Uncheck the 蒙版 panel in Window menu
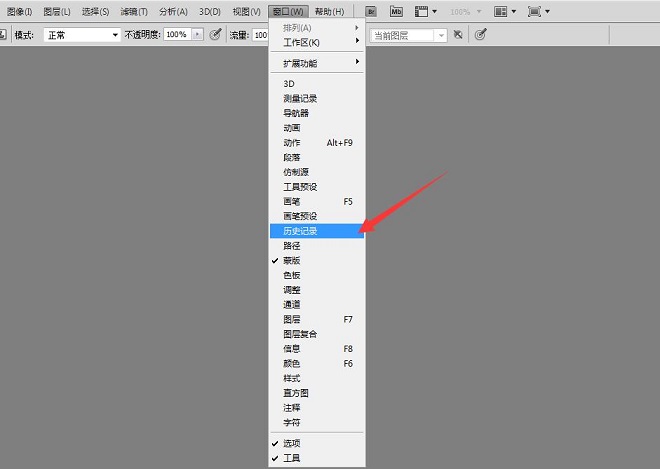This screenshot has height=469, width=660. 291,260
